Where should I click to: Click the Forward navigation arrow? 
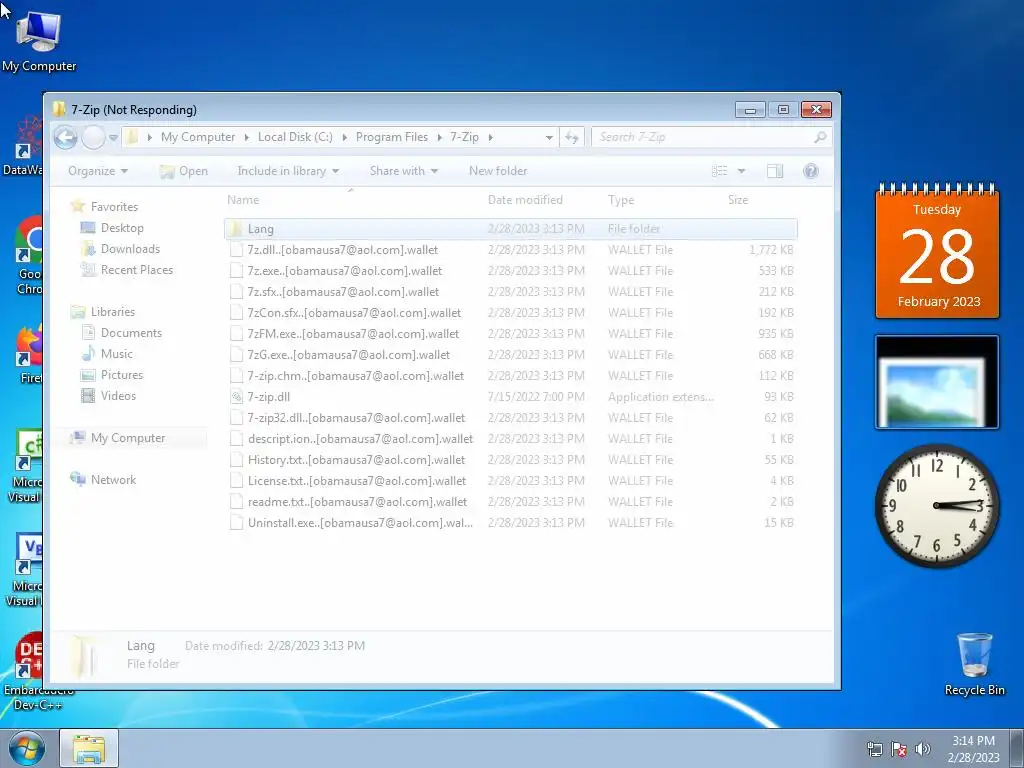point(93,137)
